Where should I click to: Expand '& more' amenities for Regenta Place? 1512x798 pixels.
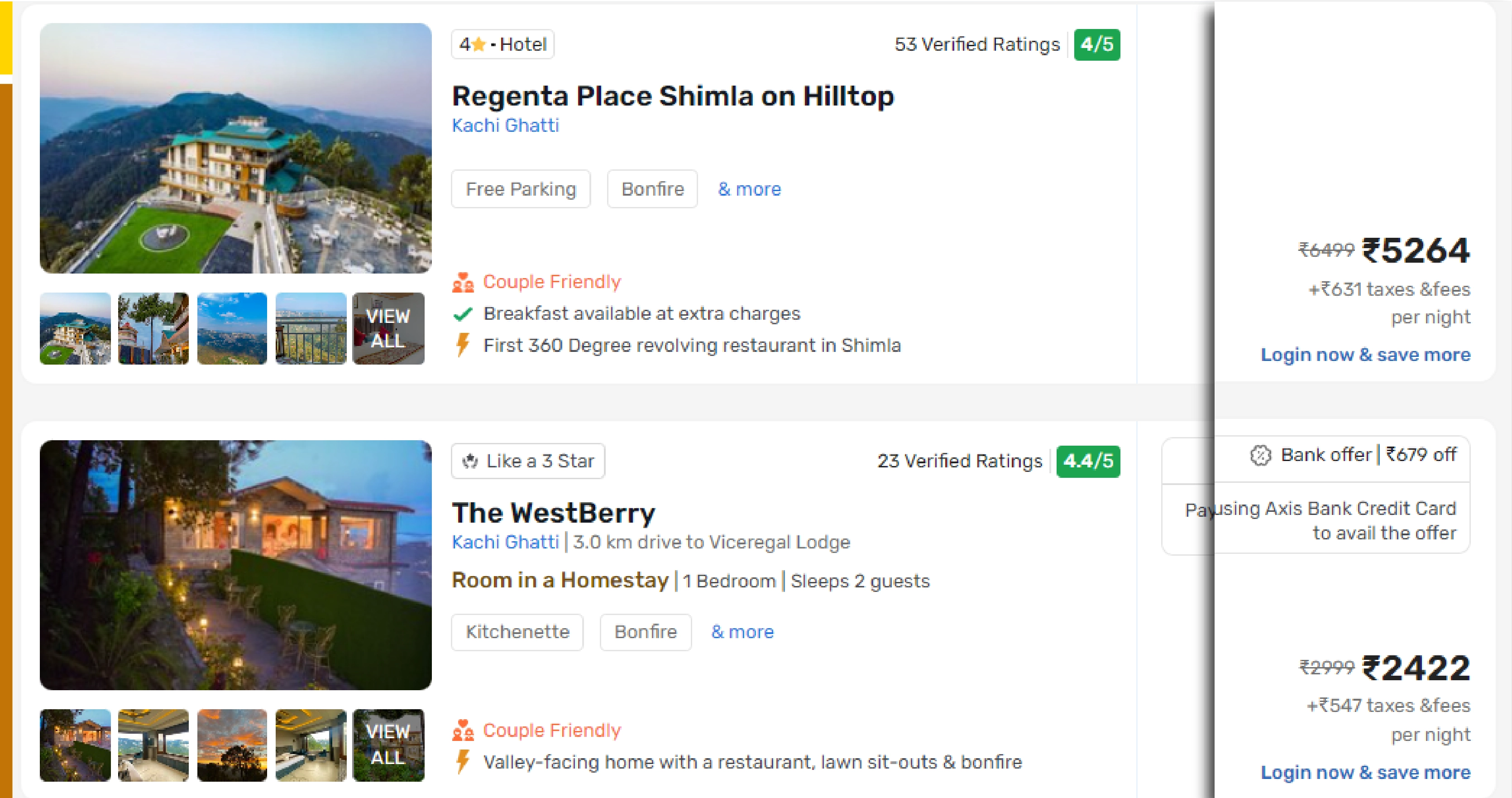point(749,189)
